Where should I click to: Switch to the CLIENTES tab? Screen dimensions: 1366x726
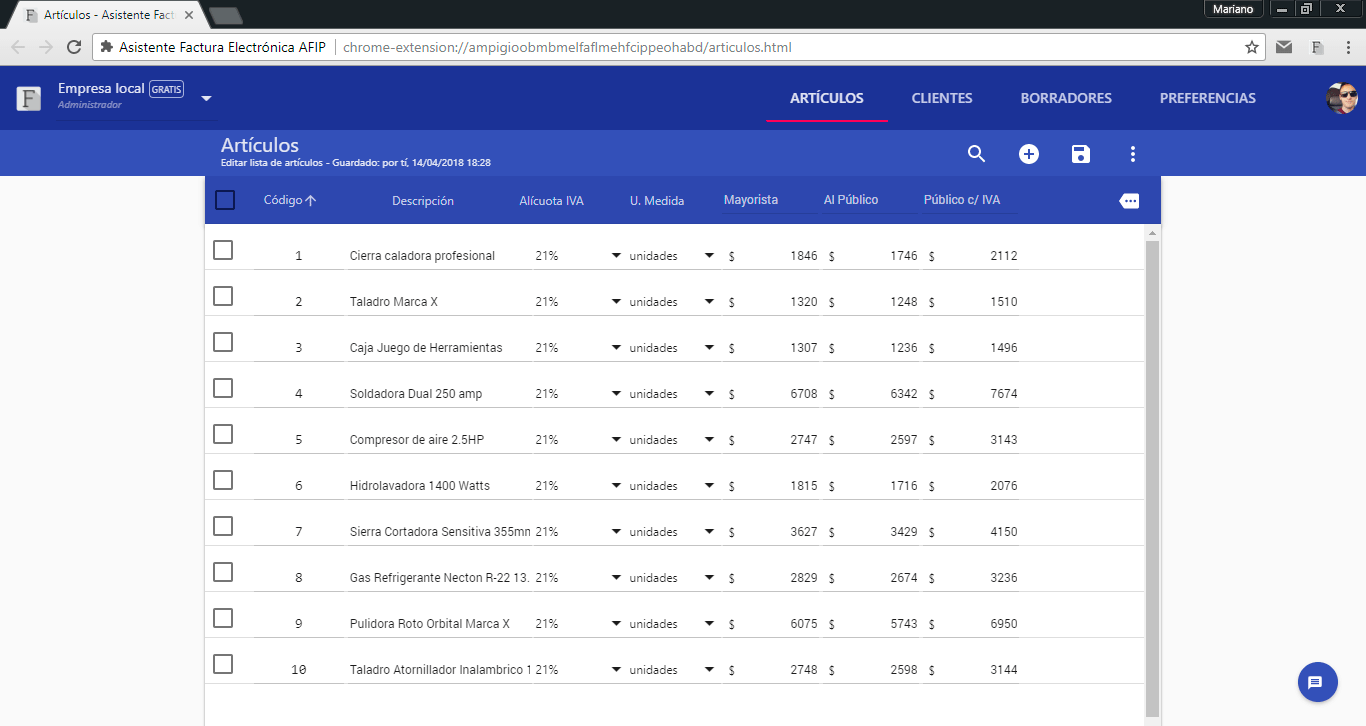point(941,98)
